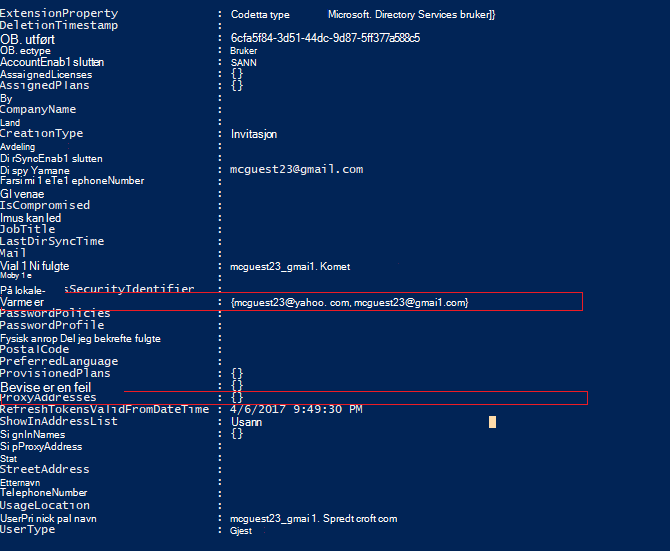
Task: Click the Bruker object type value
Action: pos(244,51)
